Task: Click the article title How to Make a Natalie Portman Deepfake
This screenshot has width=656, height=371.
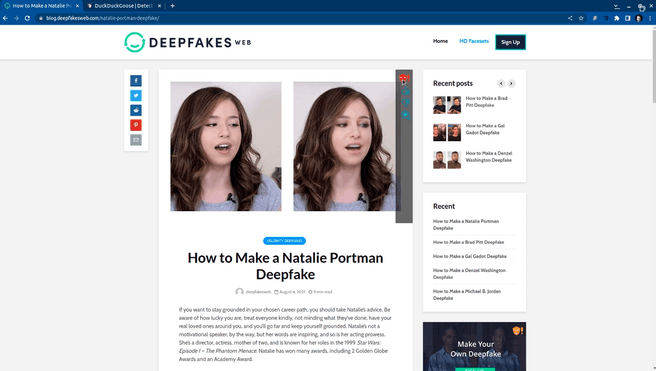Action: pos(285,266)
